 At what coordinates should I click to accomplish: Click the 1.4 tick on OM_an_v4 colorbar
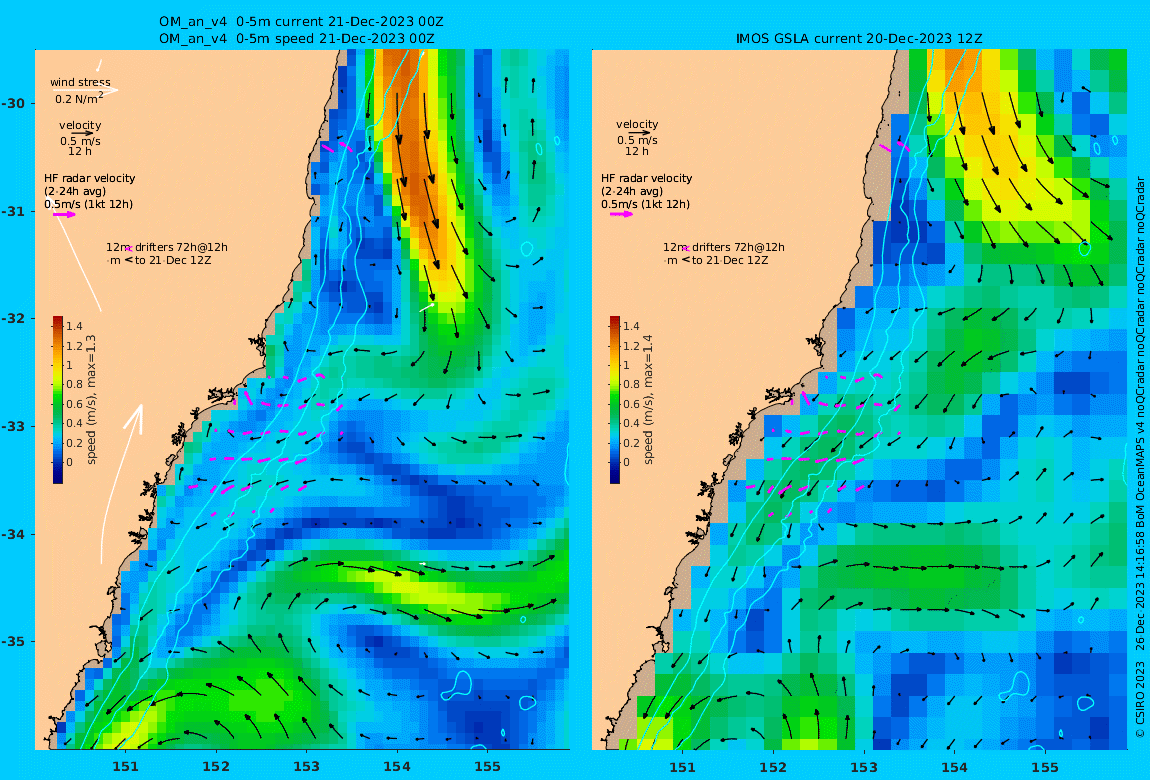74,326
